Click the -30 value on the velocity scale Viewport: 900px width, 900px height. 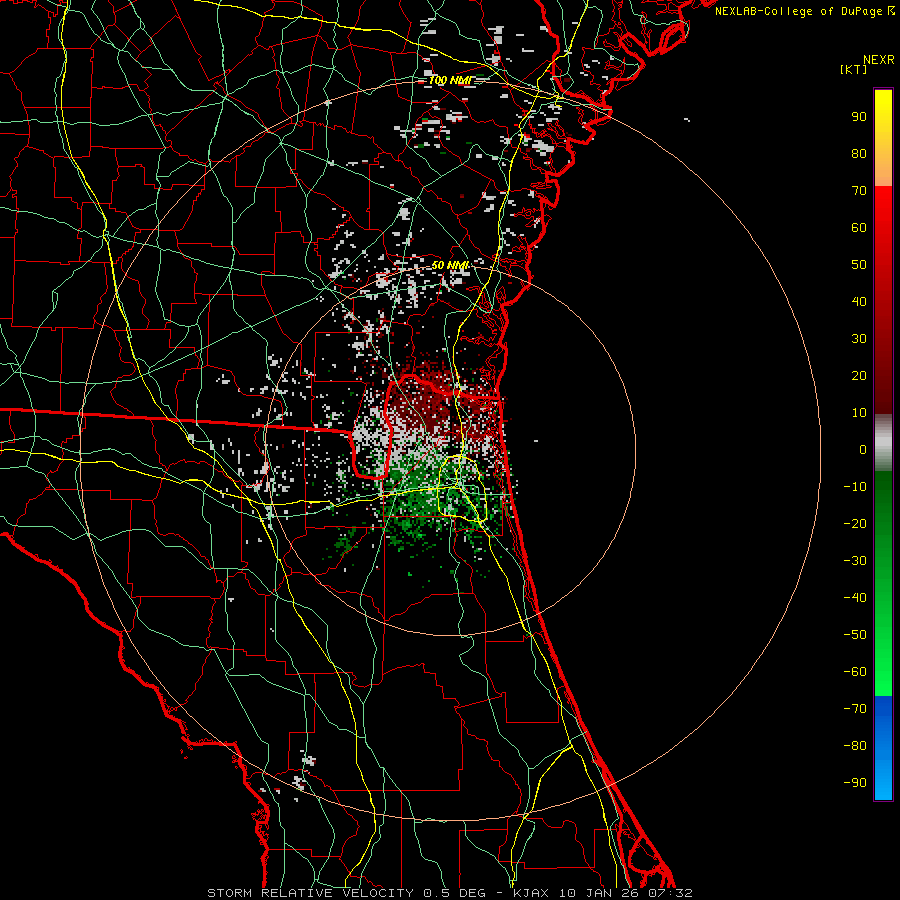click(855, 561)
